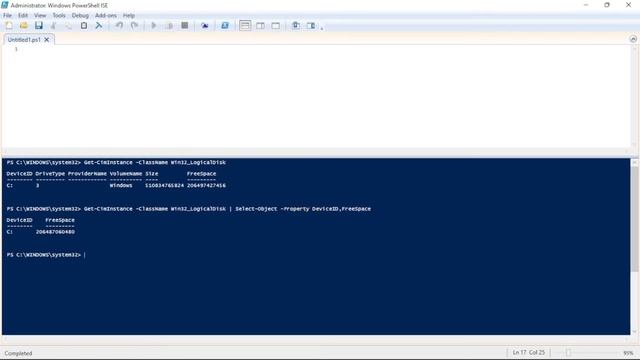Show script pane at the top
Screen dimensions: 640x360
[245, 26]
